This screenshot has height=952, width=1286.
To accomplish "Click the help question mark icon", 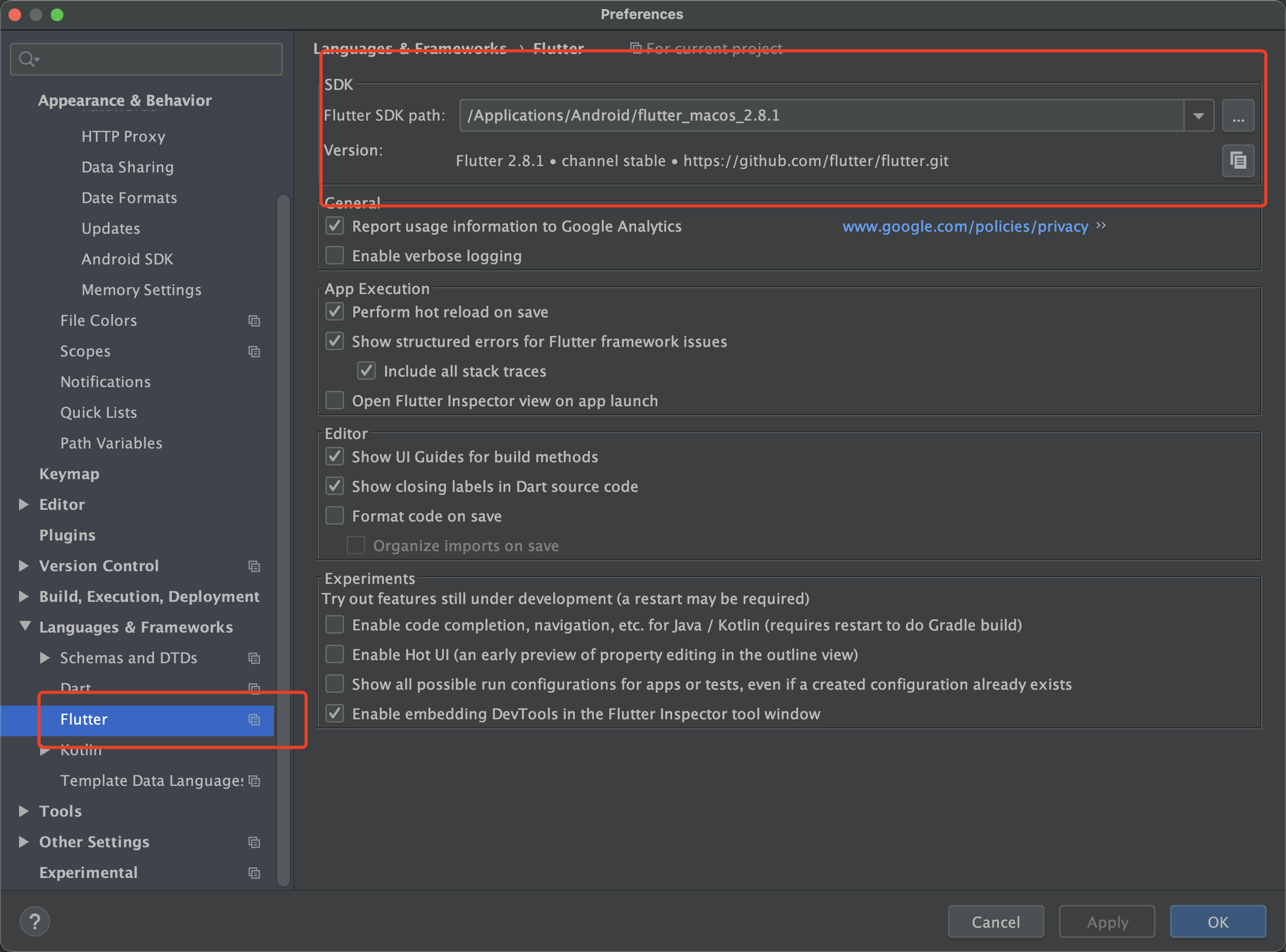I will click(34, 921).
